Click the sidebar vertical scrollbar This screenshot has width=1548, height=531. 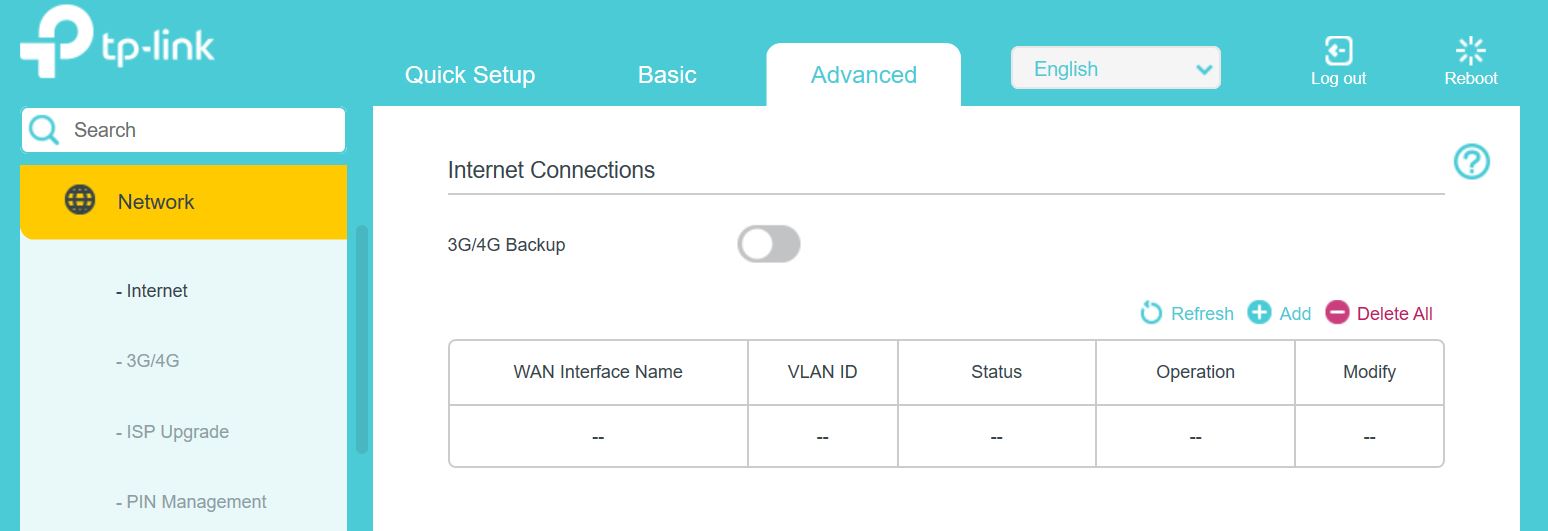coord(362,340)
